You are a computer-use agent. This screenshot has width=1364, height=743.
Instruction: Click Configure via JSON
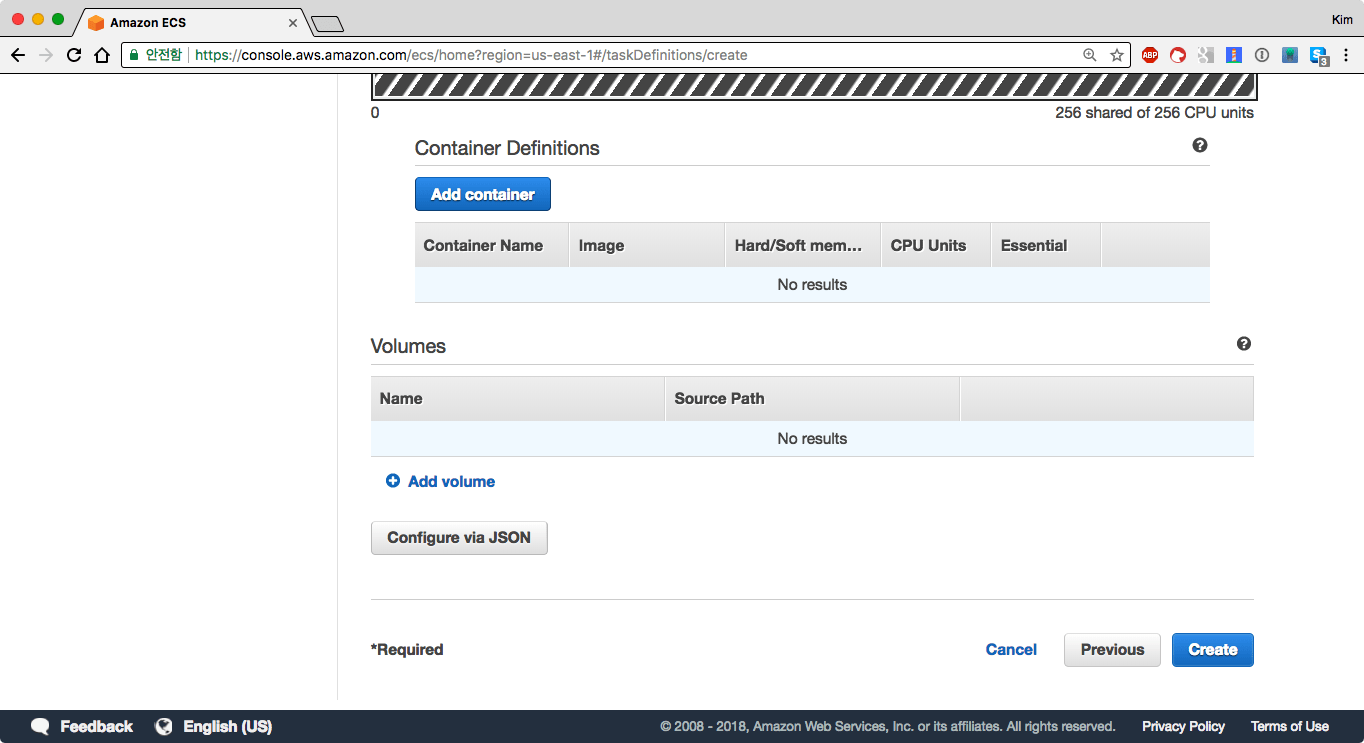coord(459,537)
